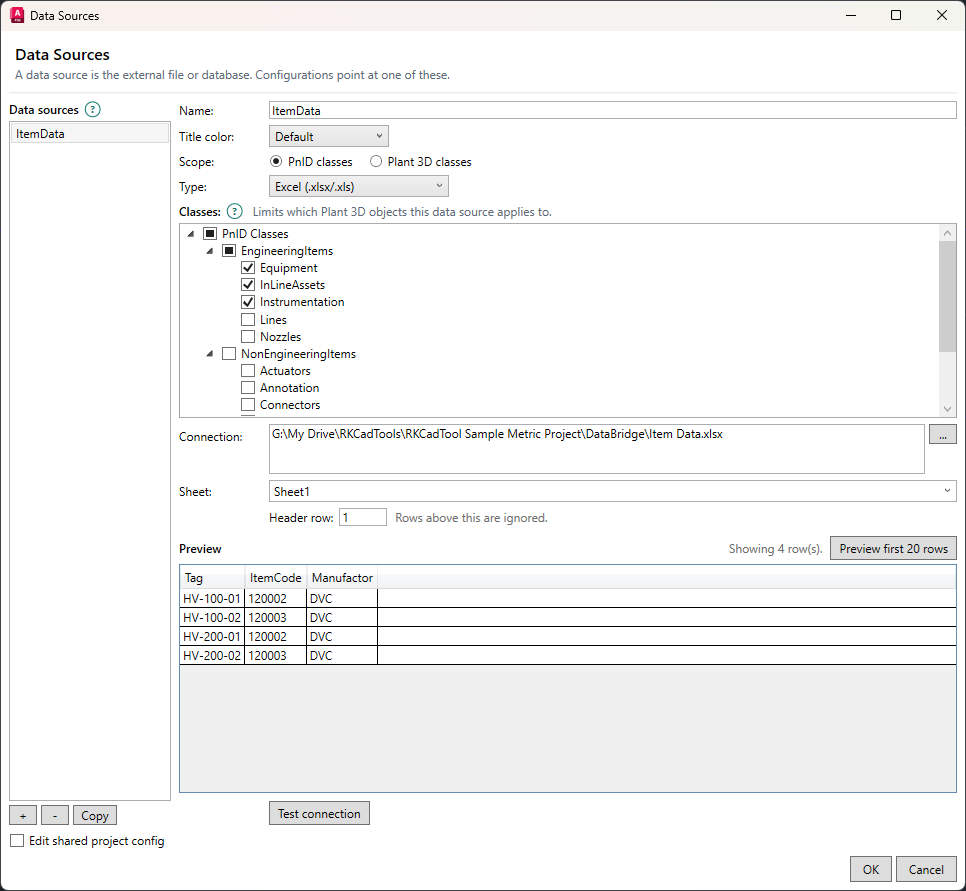
Task: Click the Manufactor column header
Action: [342, 577]
